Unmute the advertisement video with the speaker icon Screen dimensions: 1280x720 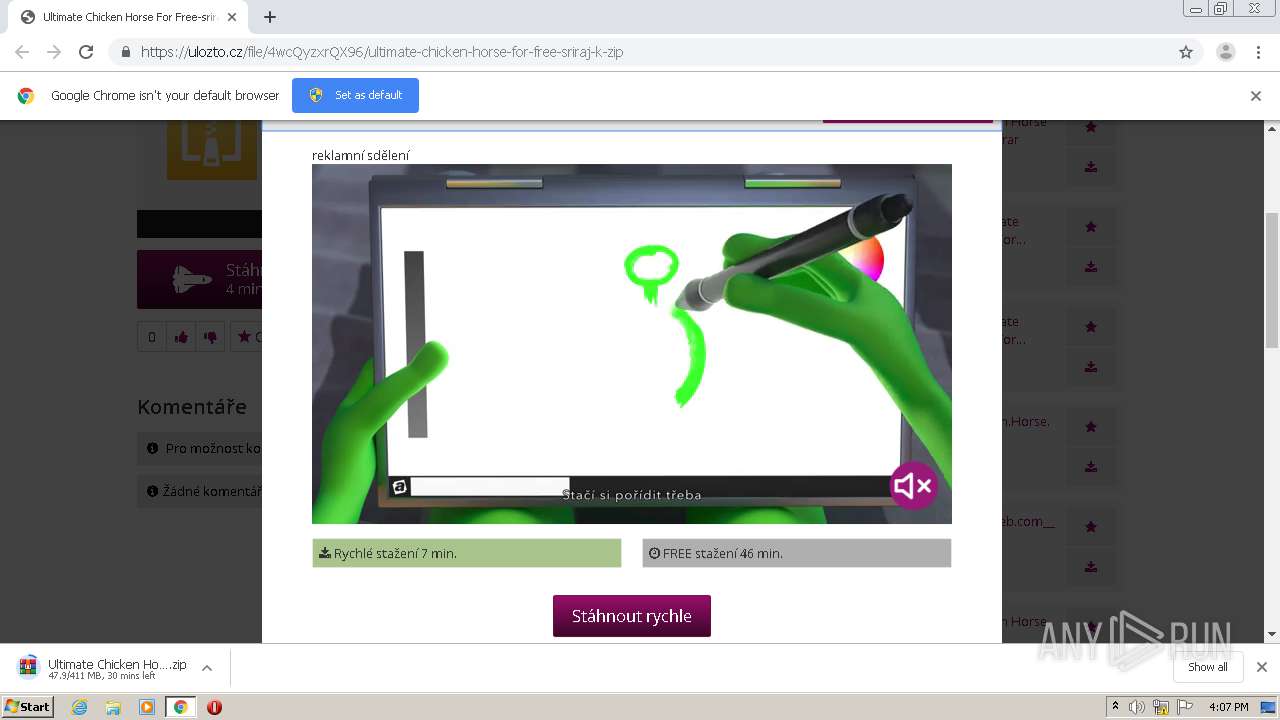(x=913, y=486)
